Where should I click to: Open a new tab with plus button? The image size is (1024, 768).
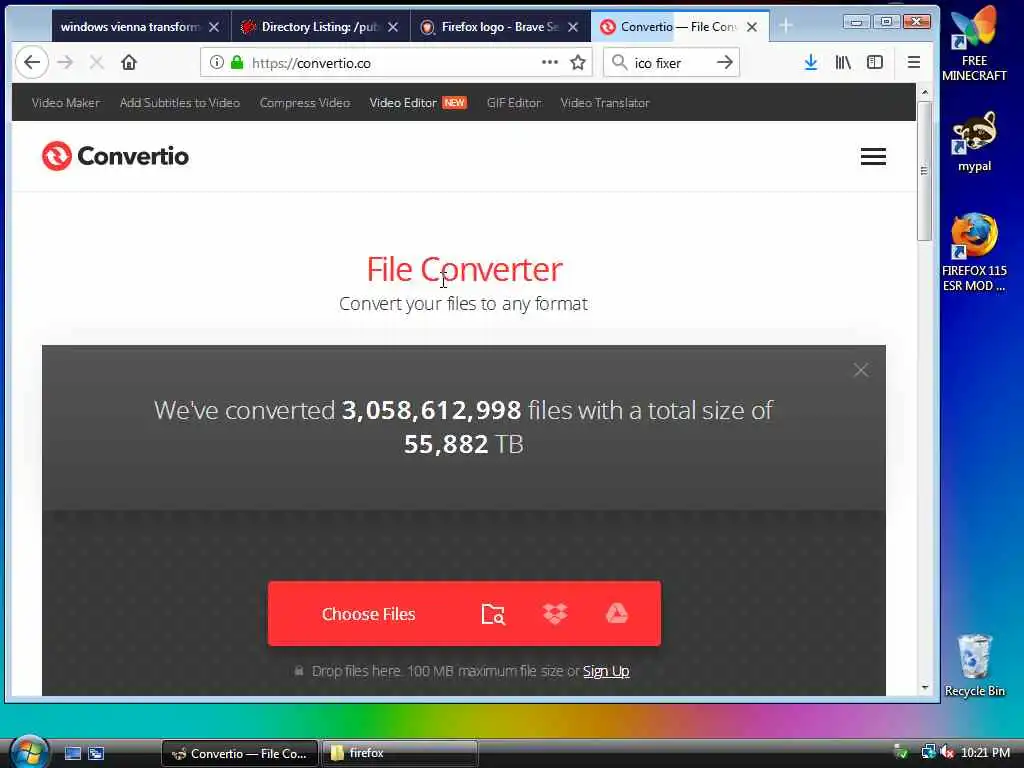[x=786, y=26]
